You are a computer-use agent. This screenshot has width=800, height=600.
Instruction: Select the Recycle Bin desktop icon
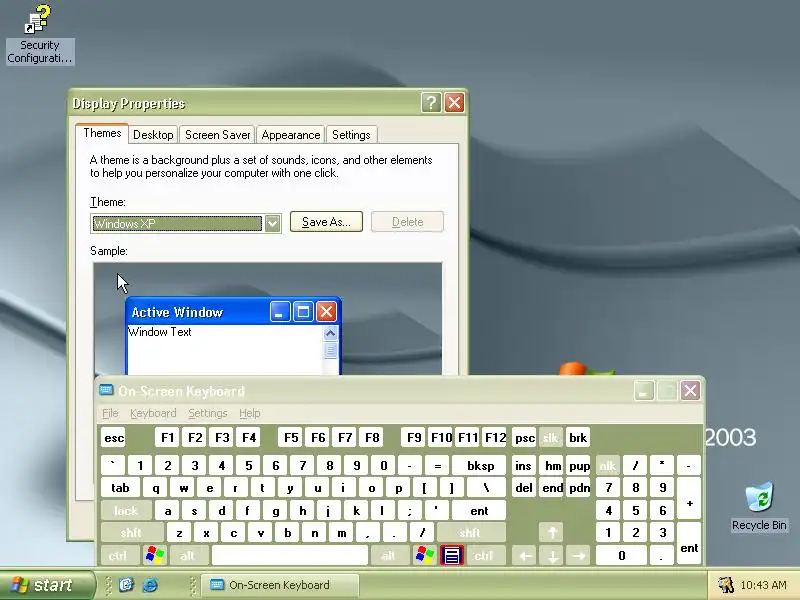759,507
